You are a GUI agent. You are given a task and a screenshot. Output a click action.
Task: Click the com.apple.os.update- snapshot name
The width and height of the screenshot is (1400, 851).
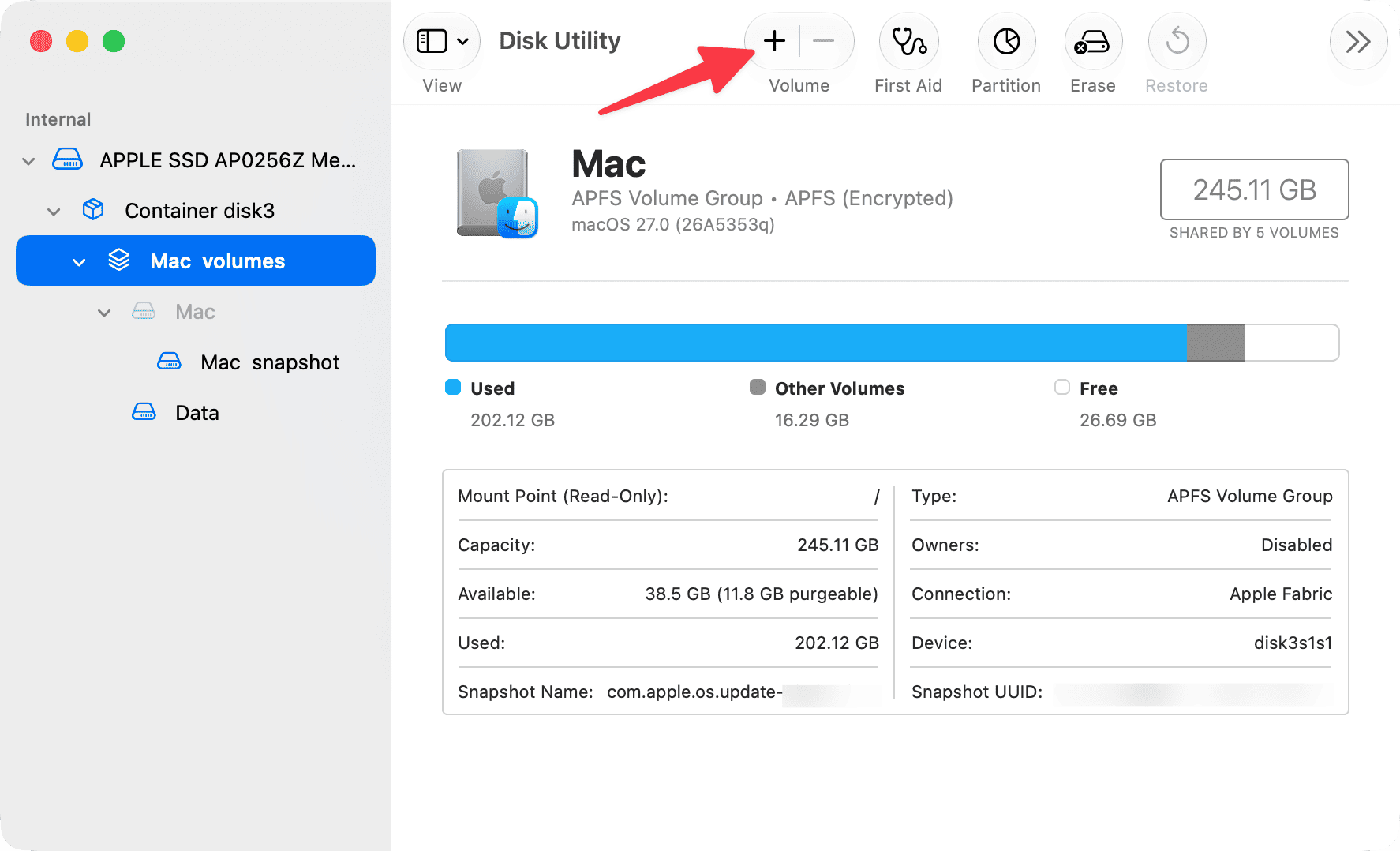[694, 692]
